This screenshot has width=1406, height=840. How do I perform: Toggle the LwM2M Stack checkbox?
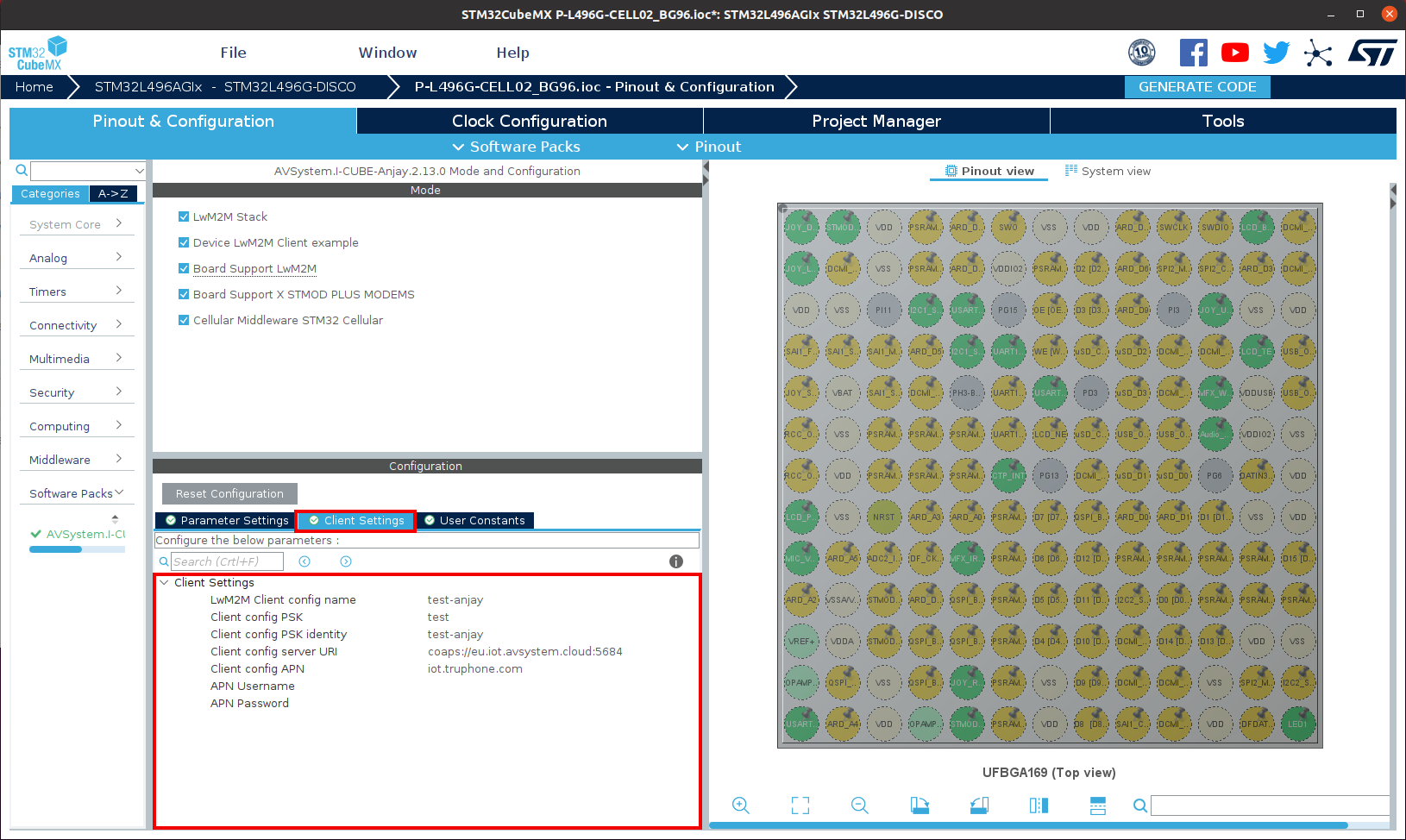tap(184, 216)
